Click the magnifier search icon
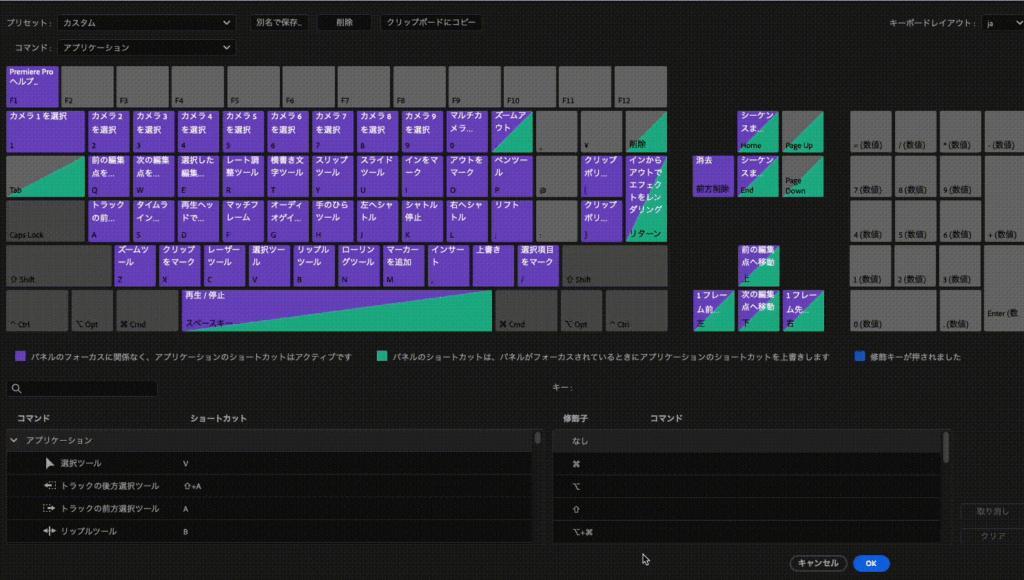The image size is (1024, 580). pyautogui.click(x=16, y=389)
